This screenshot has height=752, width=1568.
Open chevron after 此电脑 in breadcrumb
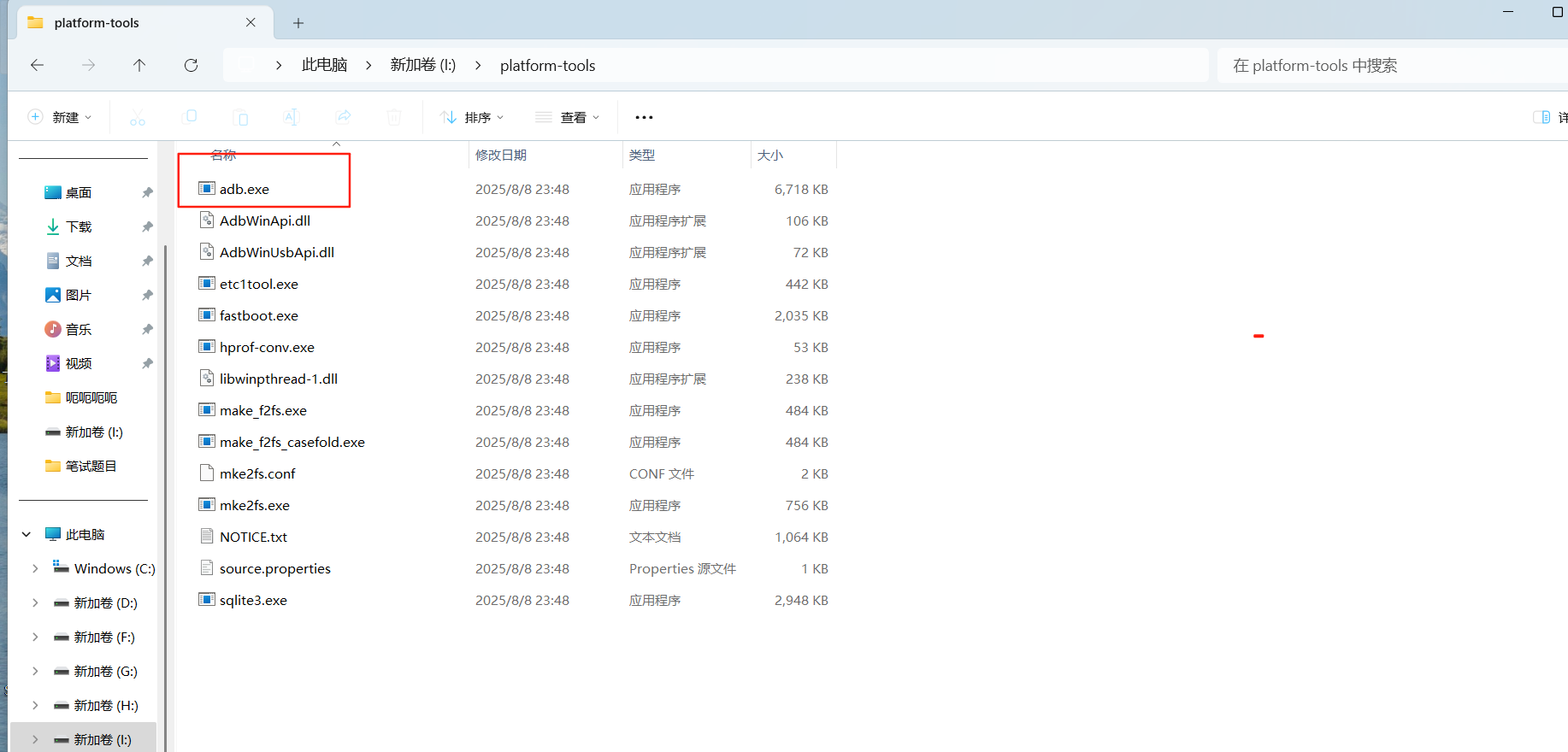pos(368,65)
